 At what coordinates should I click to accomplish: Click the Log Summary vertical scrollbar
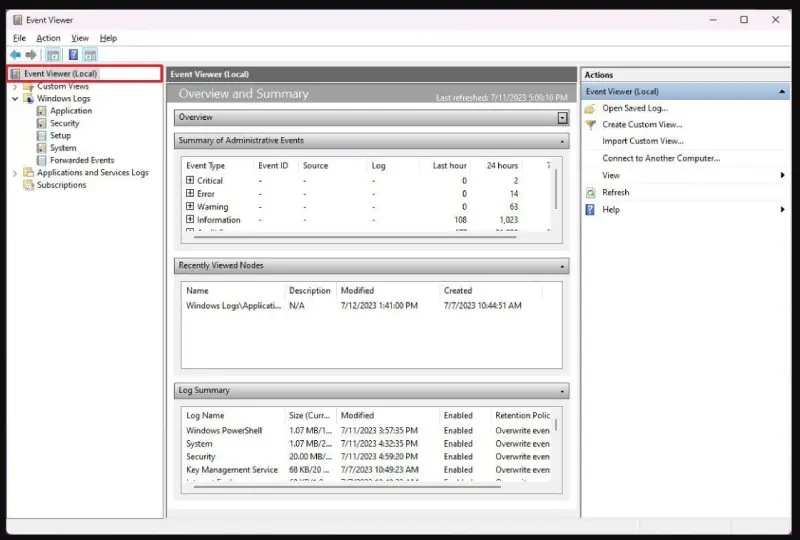point(556,425)
